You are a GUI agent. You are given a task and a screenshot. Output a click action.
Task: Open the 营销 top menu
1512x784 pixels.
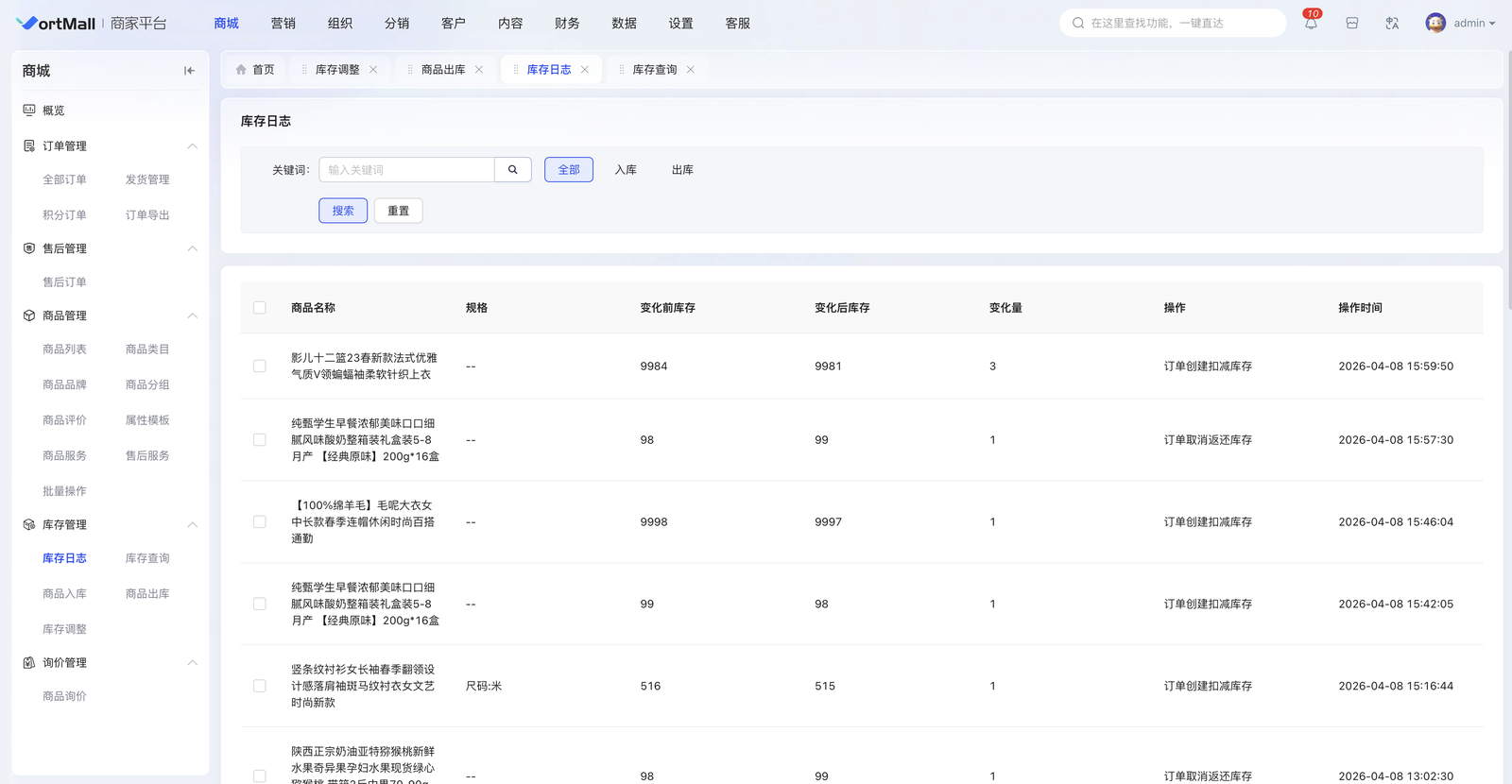click(283, 24)
